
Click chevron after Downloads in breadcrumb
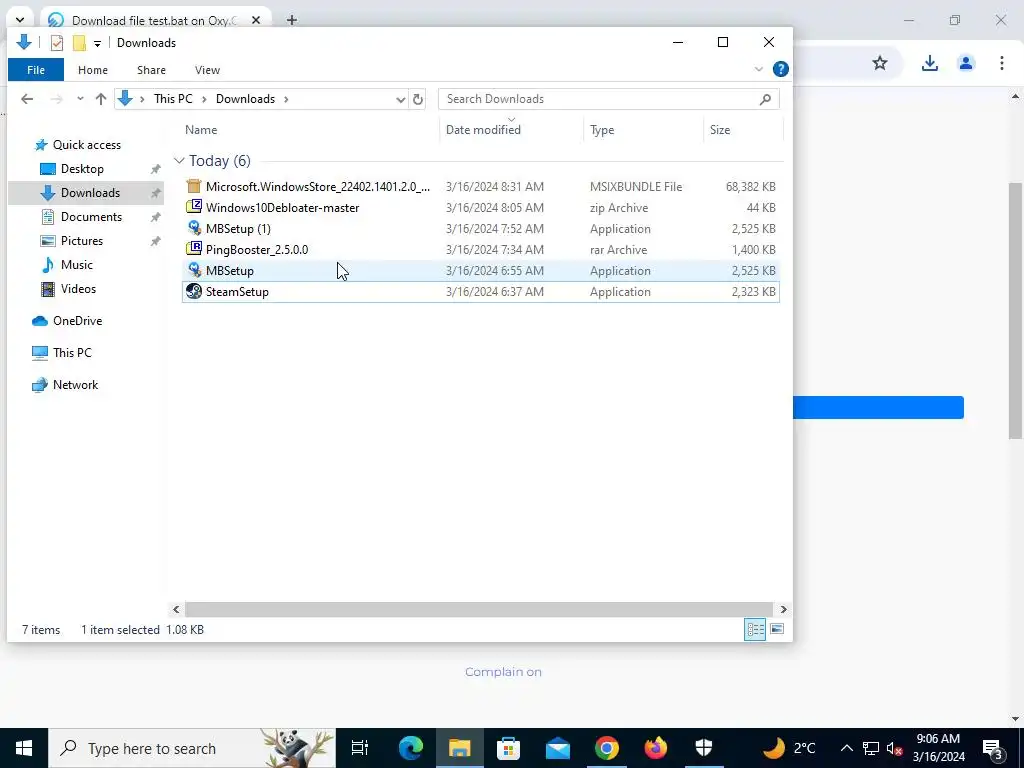(286, 99)
